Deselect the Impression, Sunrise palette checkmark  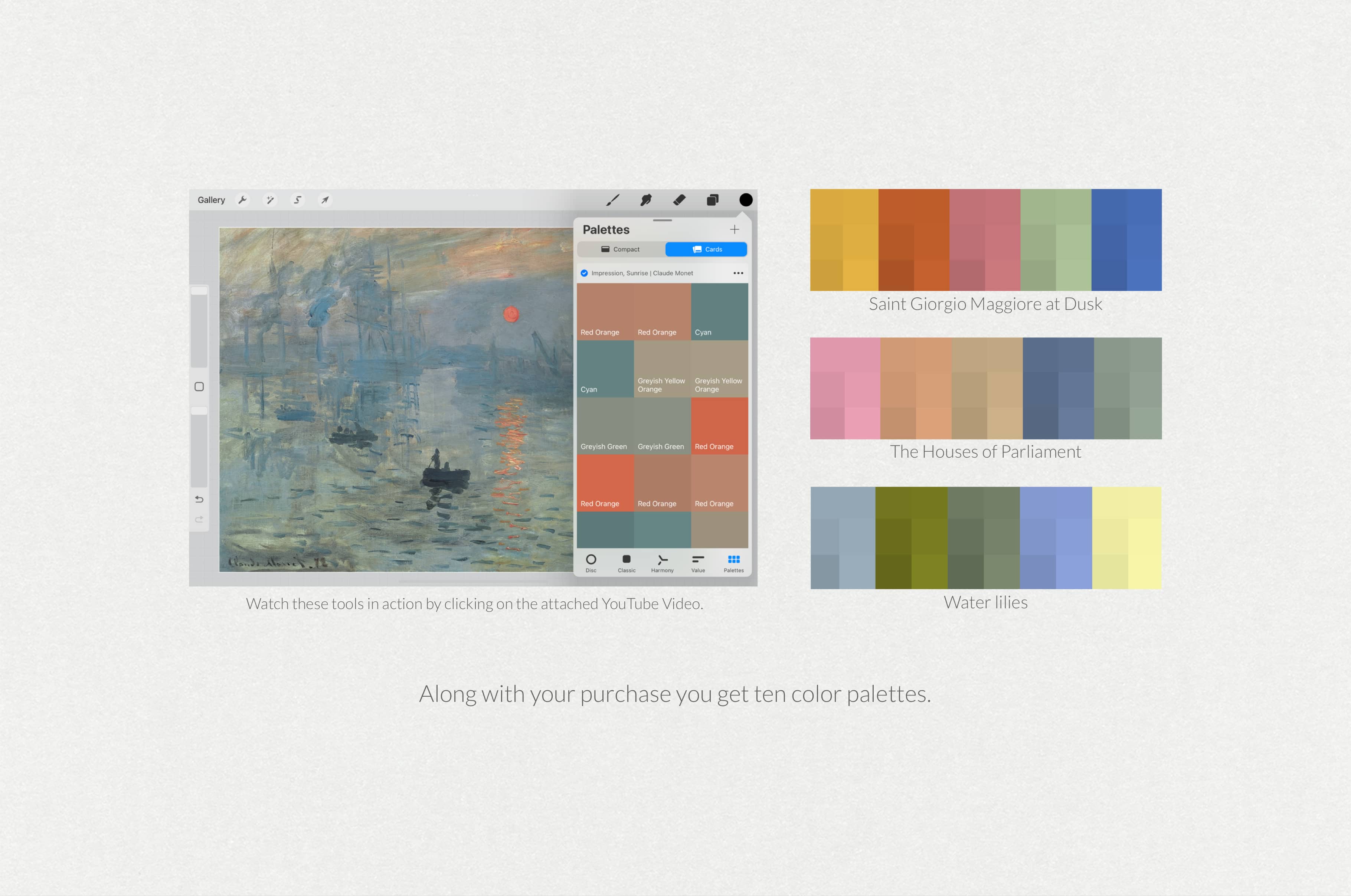tap(584, 273)
